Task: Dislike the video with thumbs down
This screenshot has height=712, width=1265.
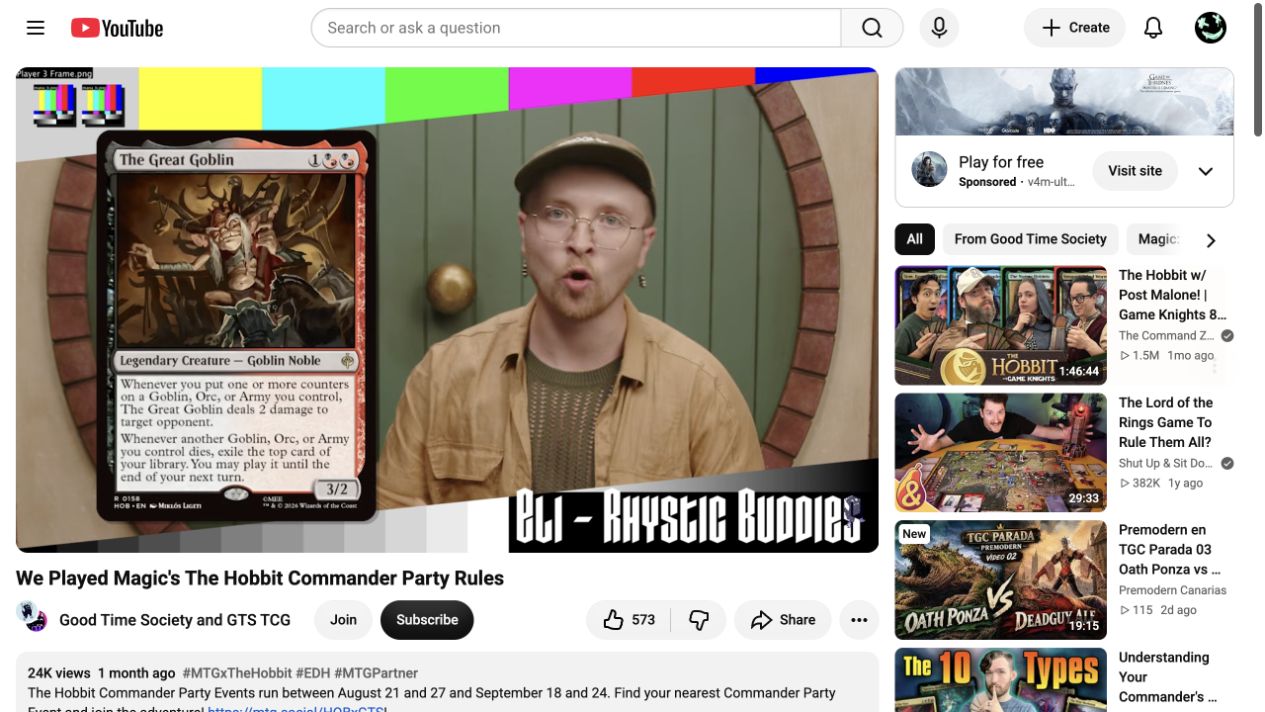Action: (x=699, y=620)
